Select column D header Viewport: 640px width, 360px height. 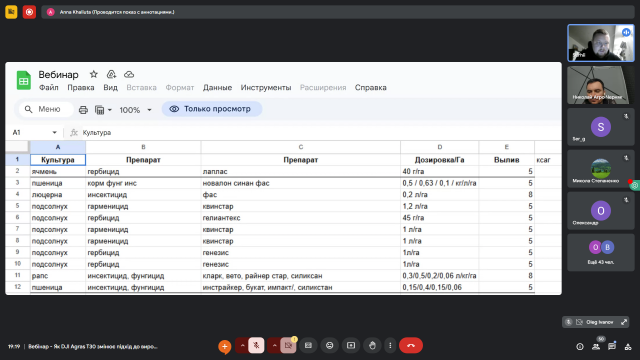(x=440, y=147)
